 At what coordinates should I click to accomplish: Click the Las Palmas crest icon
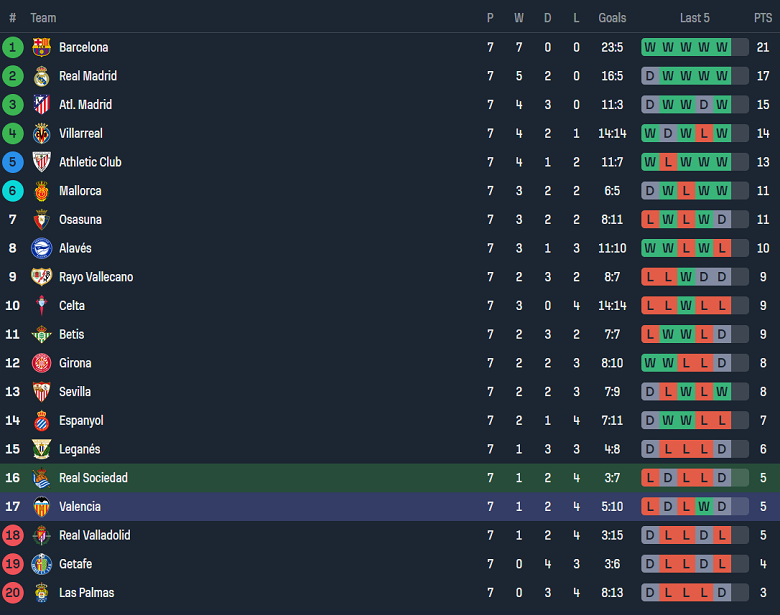(x=41, y=593)
